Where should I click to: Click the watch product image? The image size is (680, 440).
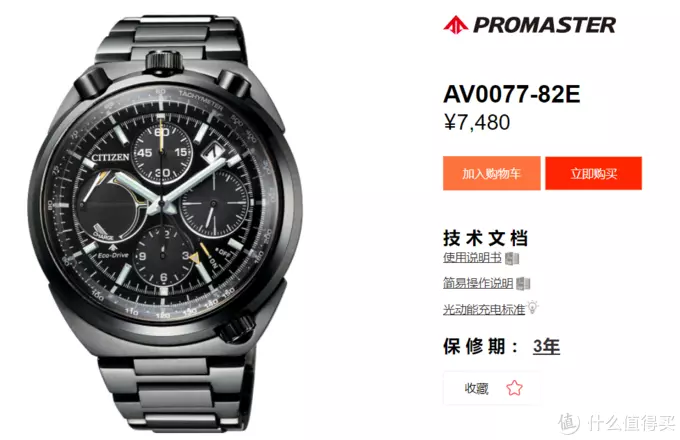pos(165,223)
